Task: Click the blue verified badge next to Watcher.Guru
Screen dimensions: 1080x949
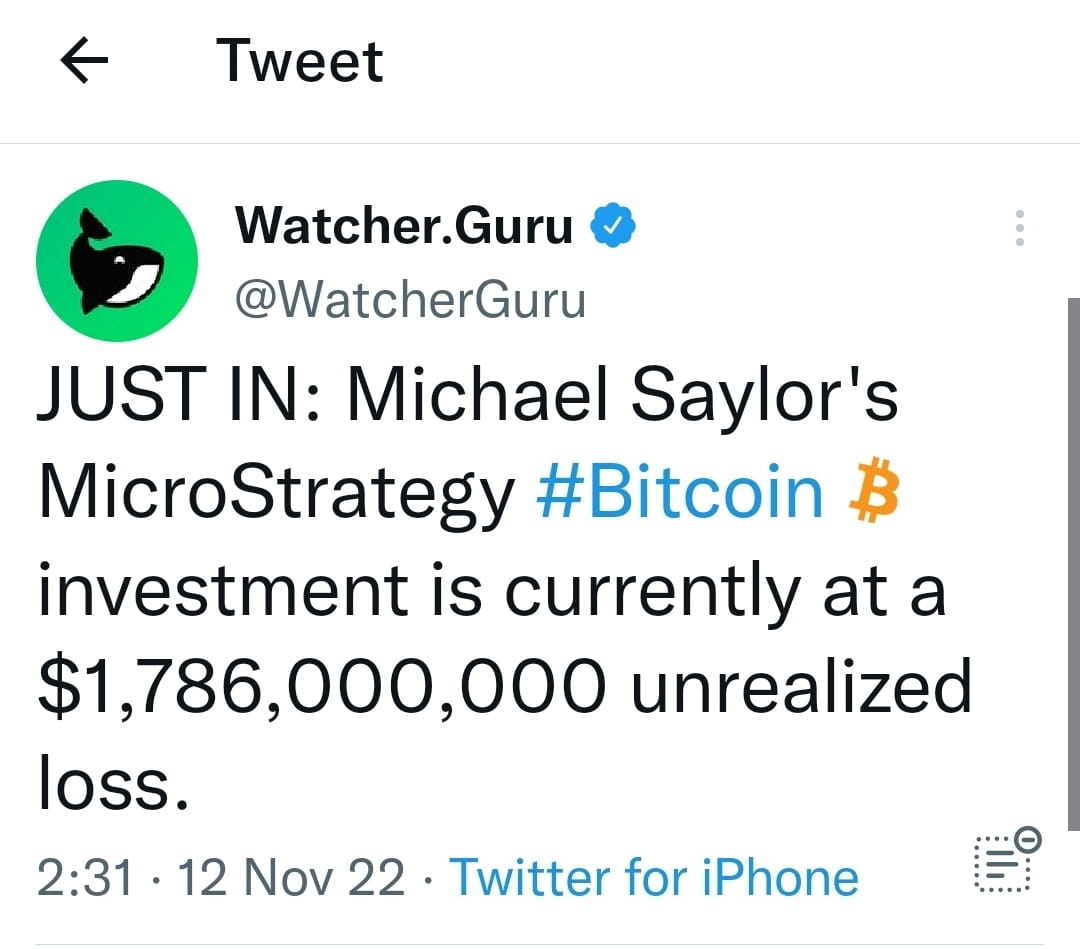Action: [611, 226]
